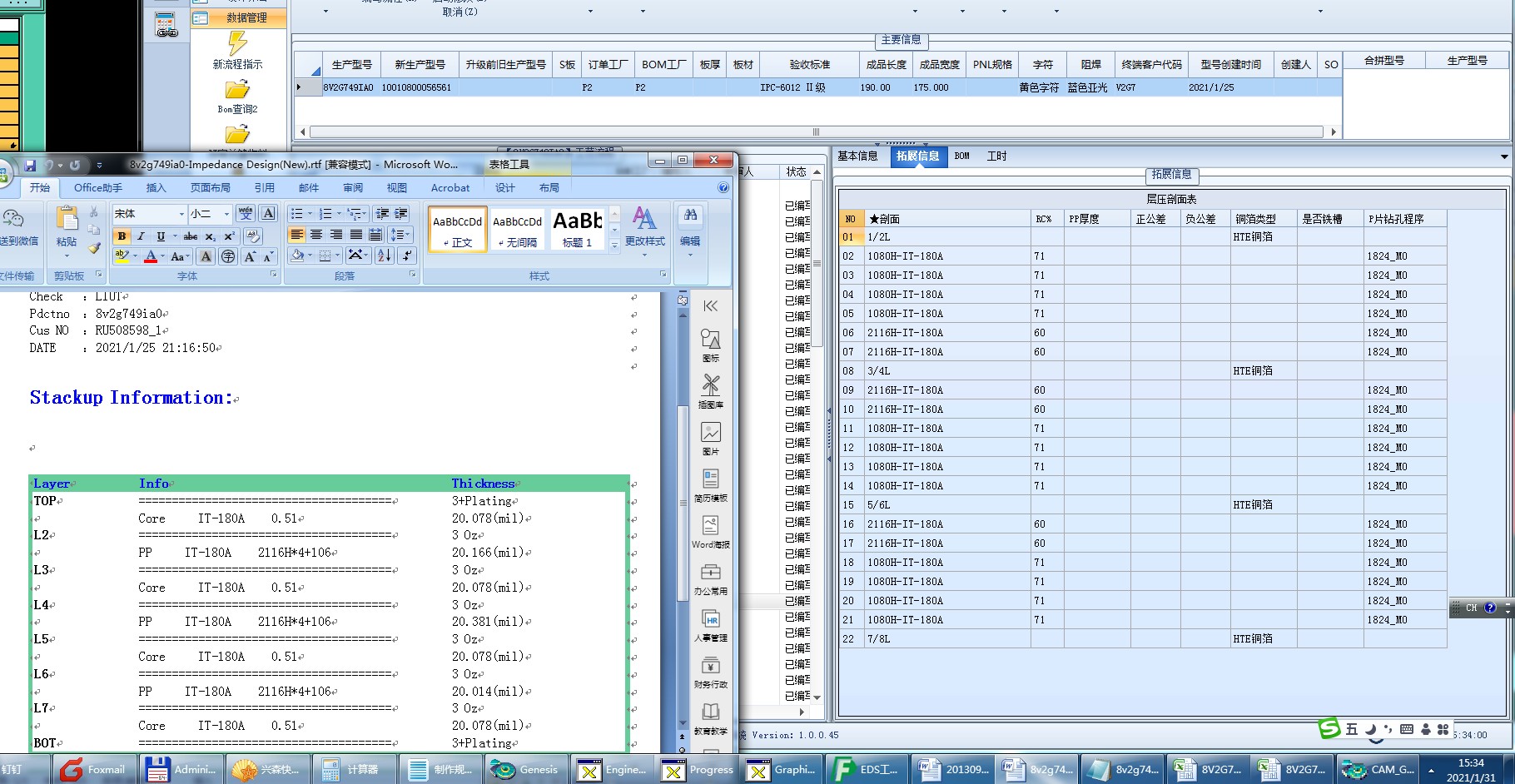Open the 更改样式 change styles dropdown

[x=644, y=231]
